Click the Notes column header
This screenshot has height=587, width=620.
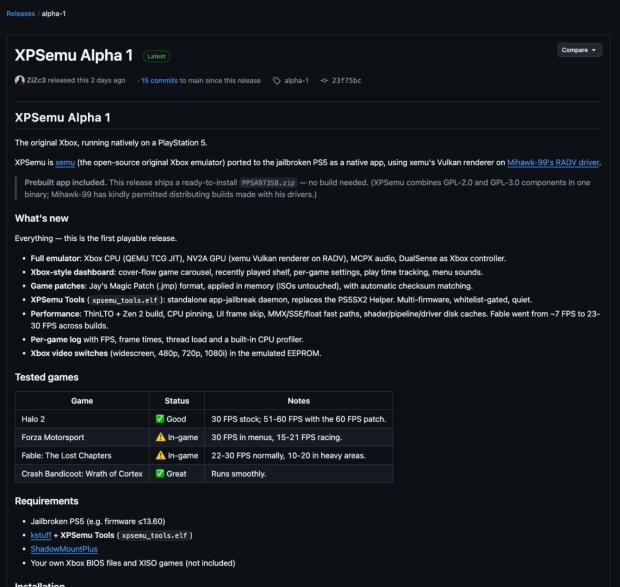point(299,401)
